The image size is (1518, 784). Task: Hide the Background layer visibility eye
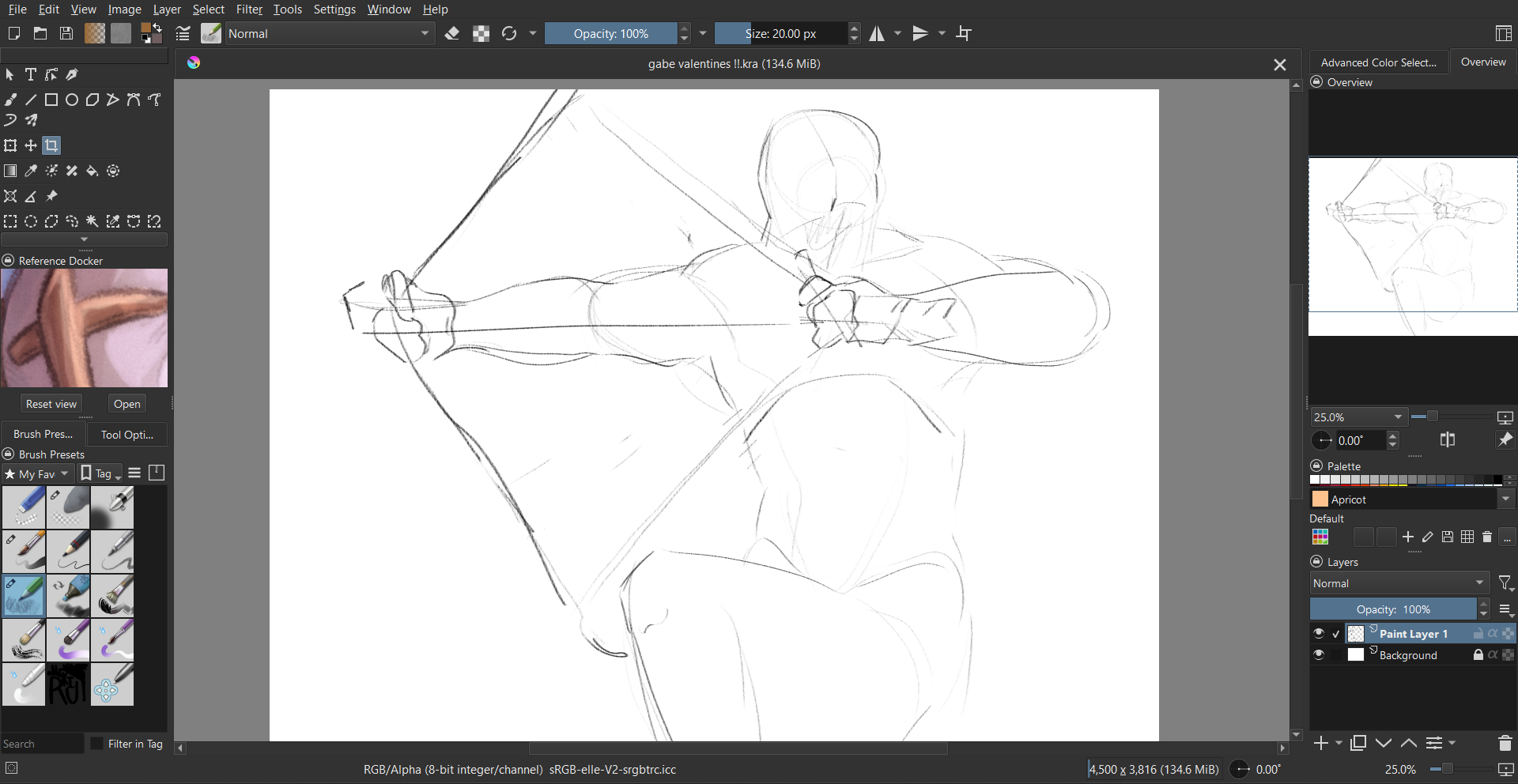pyautogui.click(x=1318, y=655)
